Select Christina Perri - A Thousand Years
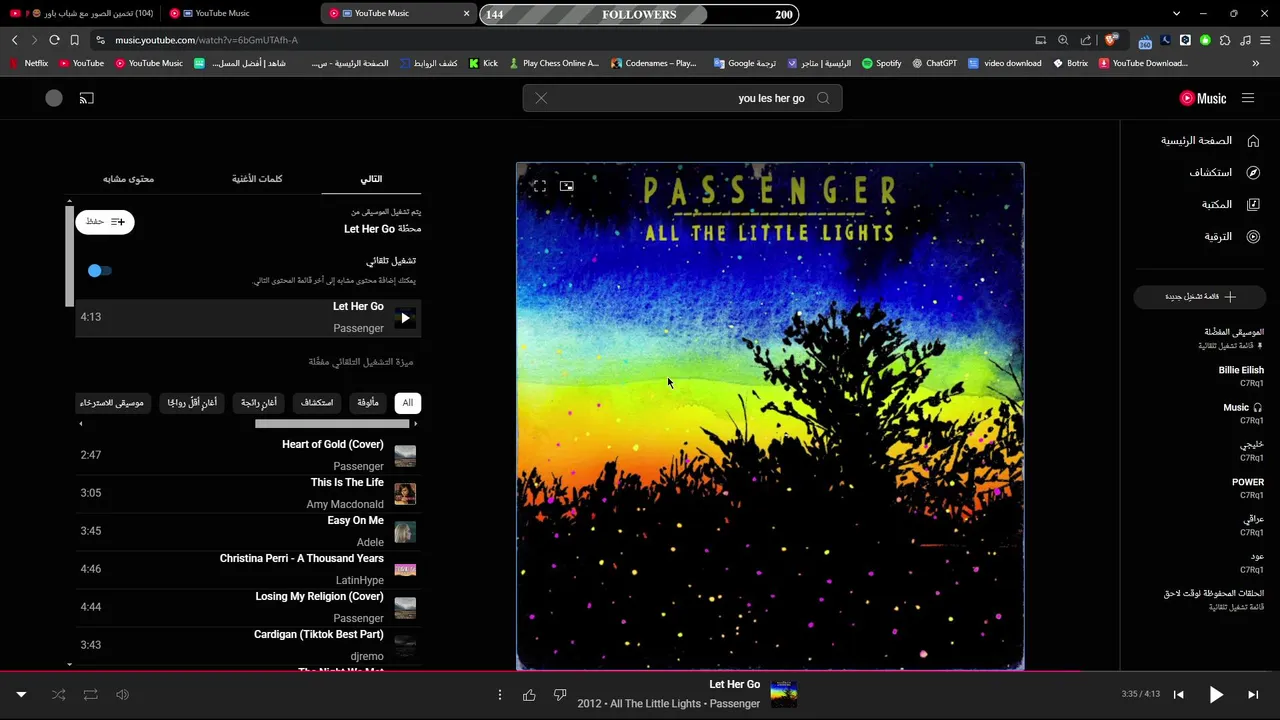The height and width of the screenshot is (720, 1280). 248,569
